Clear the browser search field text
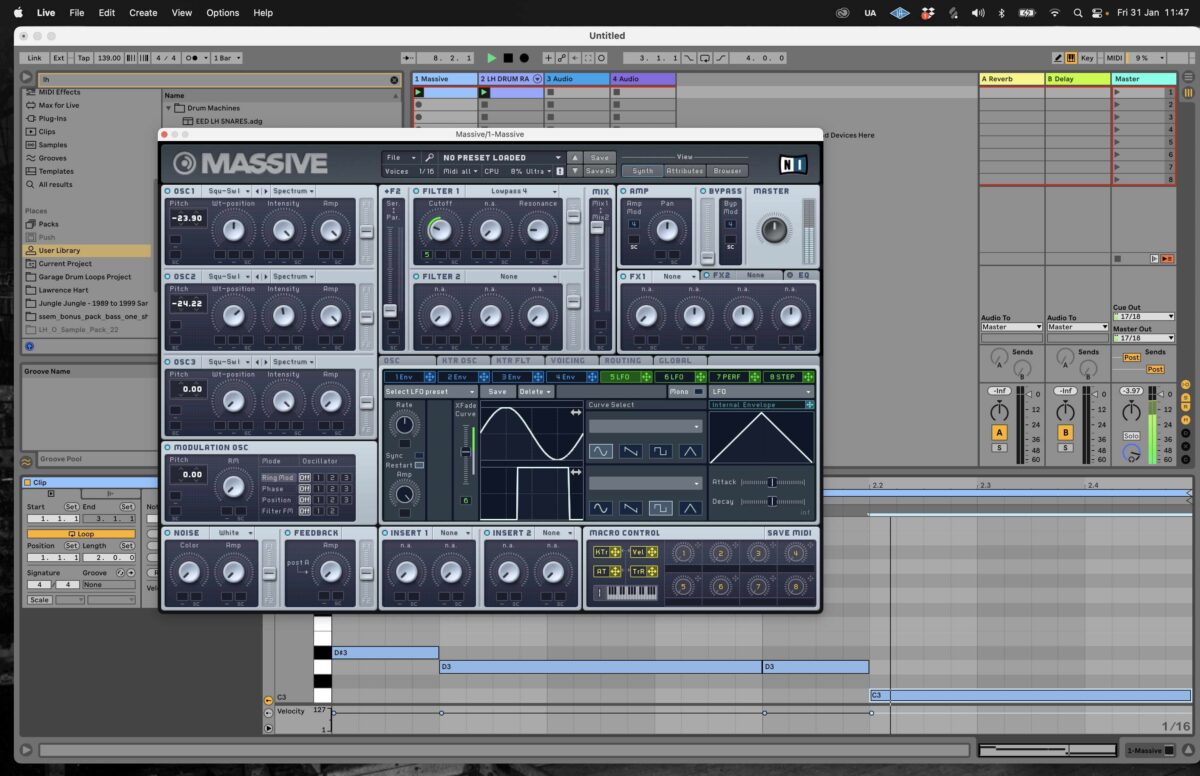Image resolution: width=1200 pixels, height=776 pixels. [394, 79]
